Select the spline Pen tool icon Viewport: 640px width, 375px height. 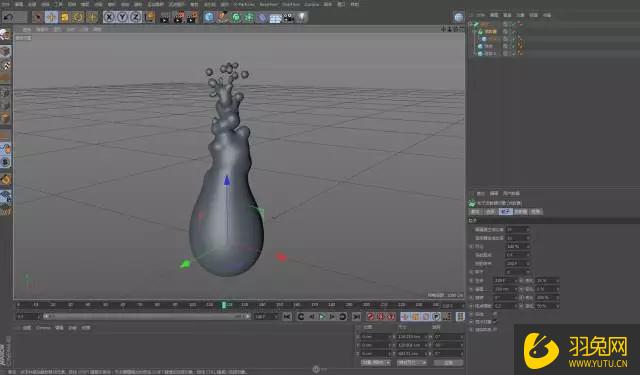pos(222,17)
